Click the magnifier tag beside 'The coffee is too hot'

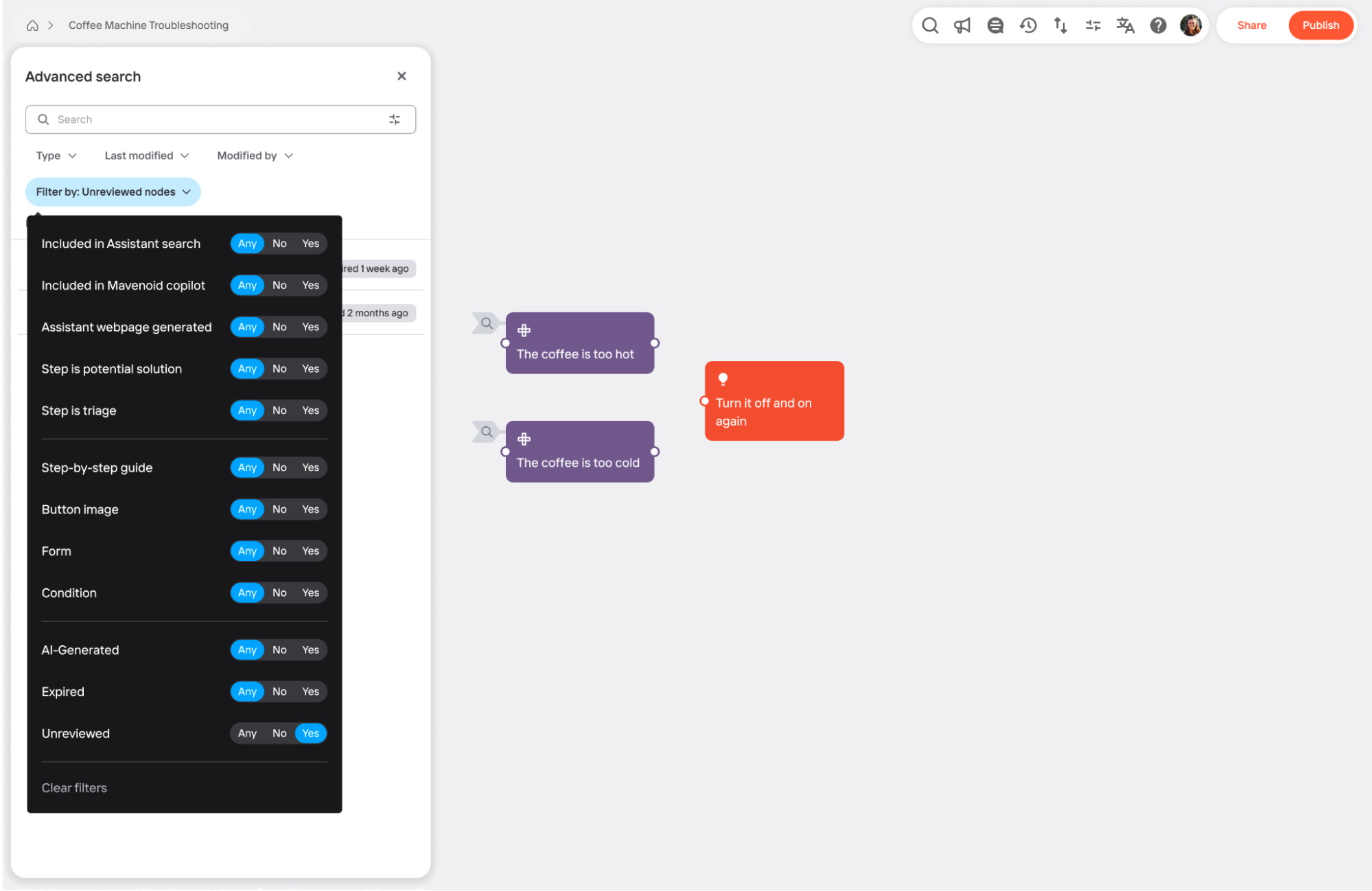[x=487, y=323]
